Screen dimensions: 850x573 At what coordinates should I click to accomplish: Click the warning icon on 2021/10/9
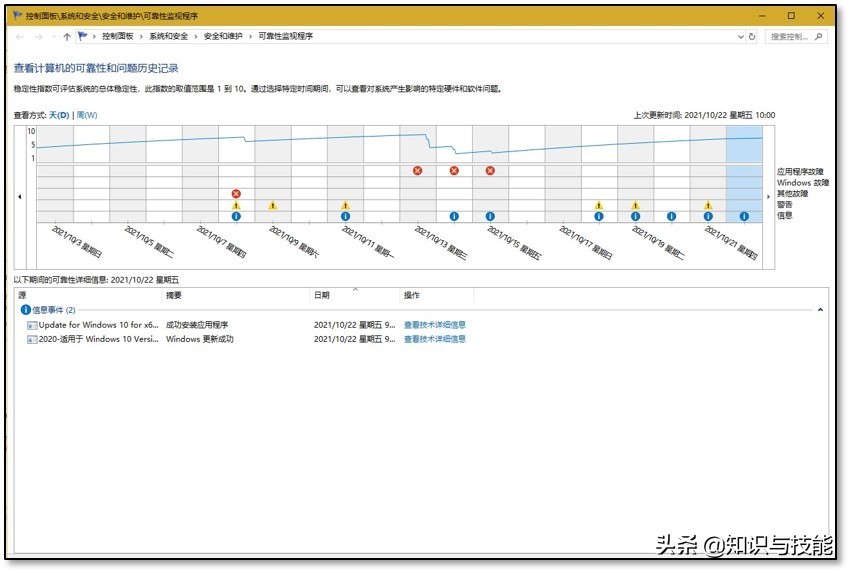pos(272,205)
